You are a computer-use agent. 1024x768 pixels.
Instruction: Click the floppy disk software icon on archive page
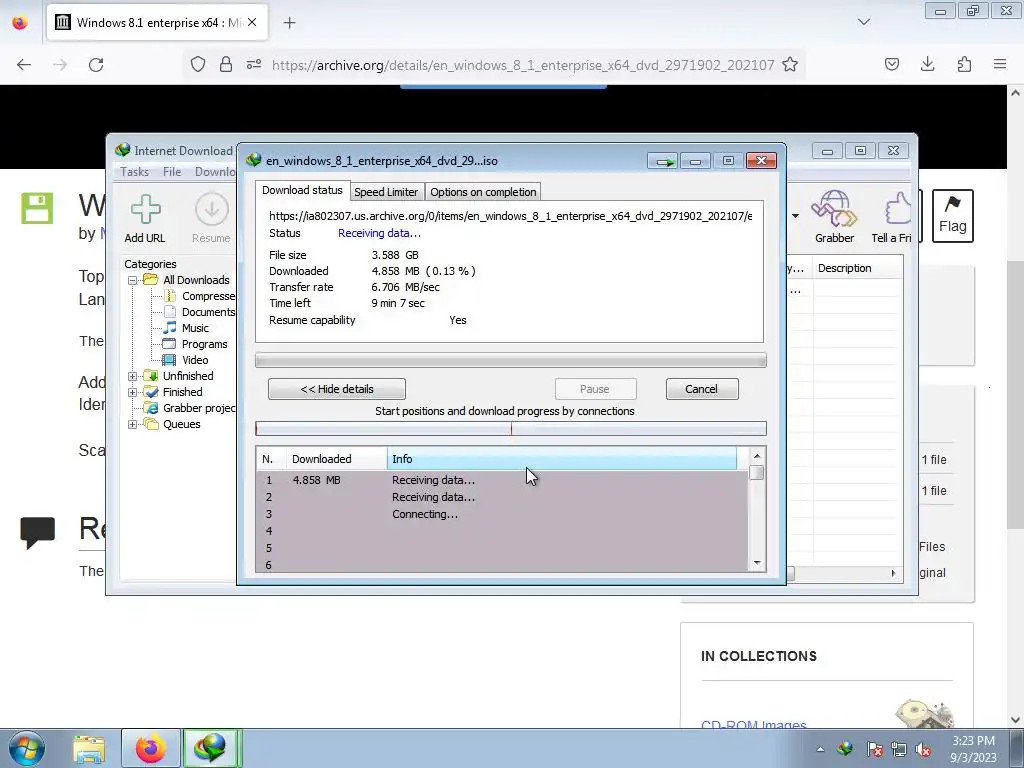point(37,208)
